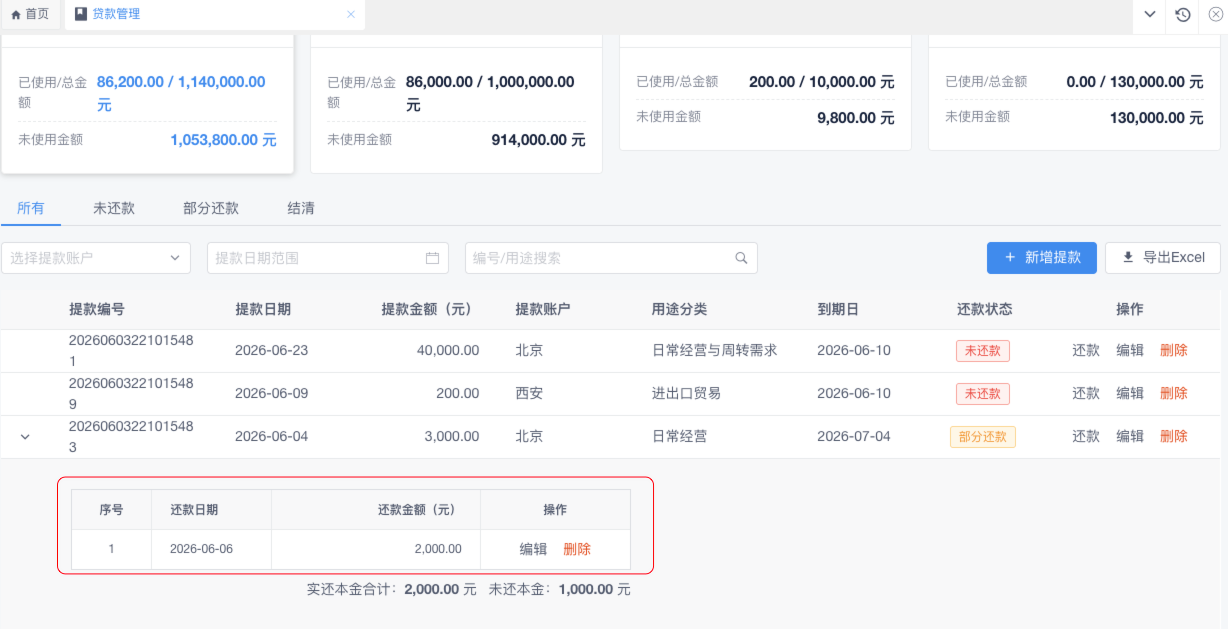Select the 所有 filter tab
1228x629 pixels.
[x=31, y=208]
